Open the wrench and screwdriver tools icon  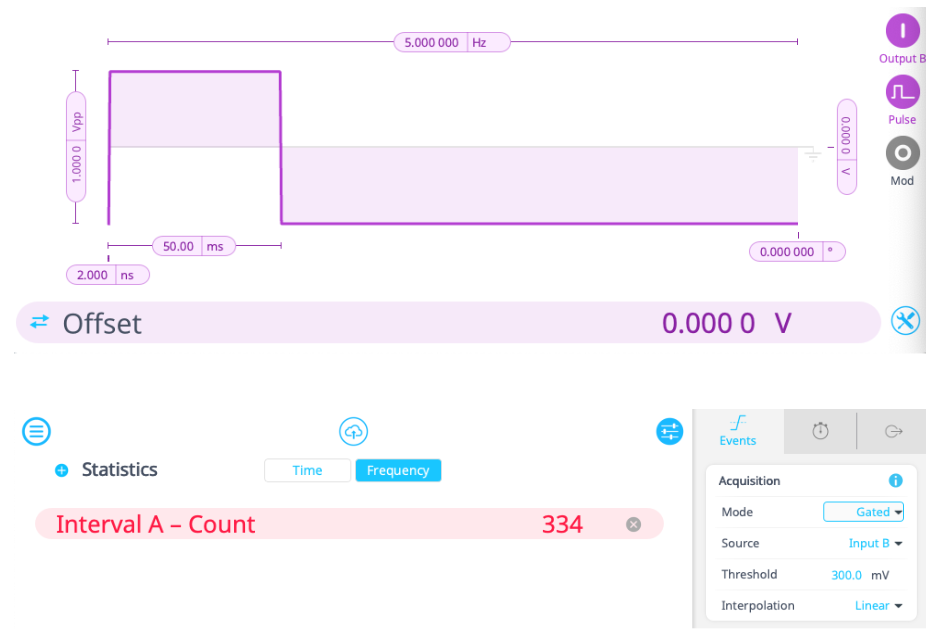pyautogui.click(x=905, y=321)
